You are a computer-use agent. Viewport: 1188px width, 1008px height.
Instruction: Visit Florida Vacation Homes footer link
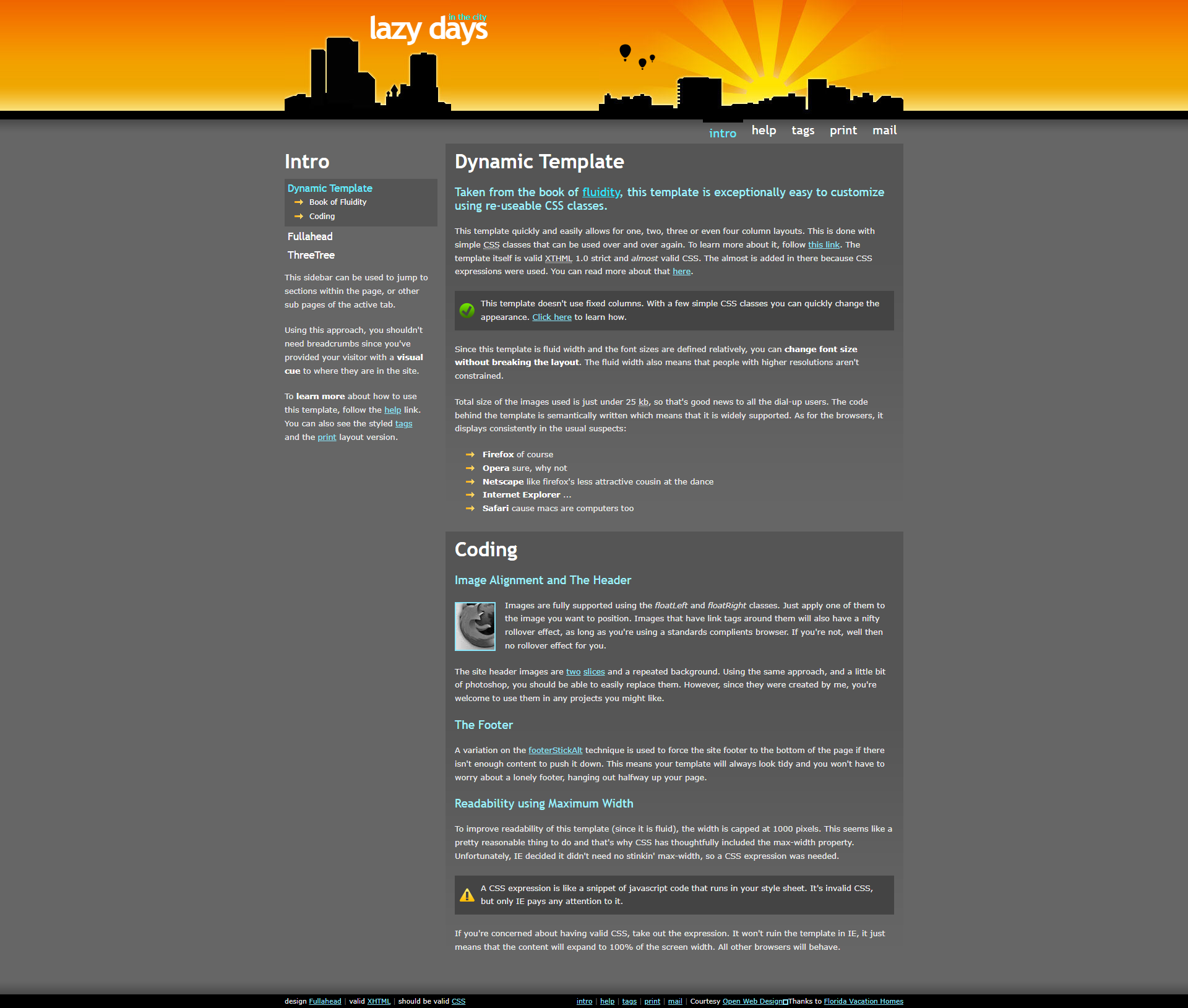[x=863, y=1001]
